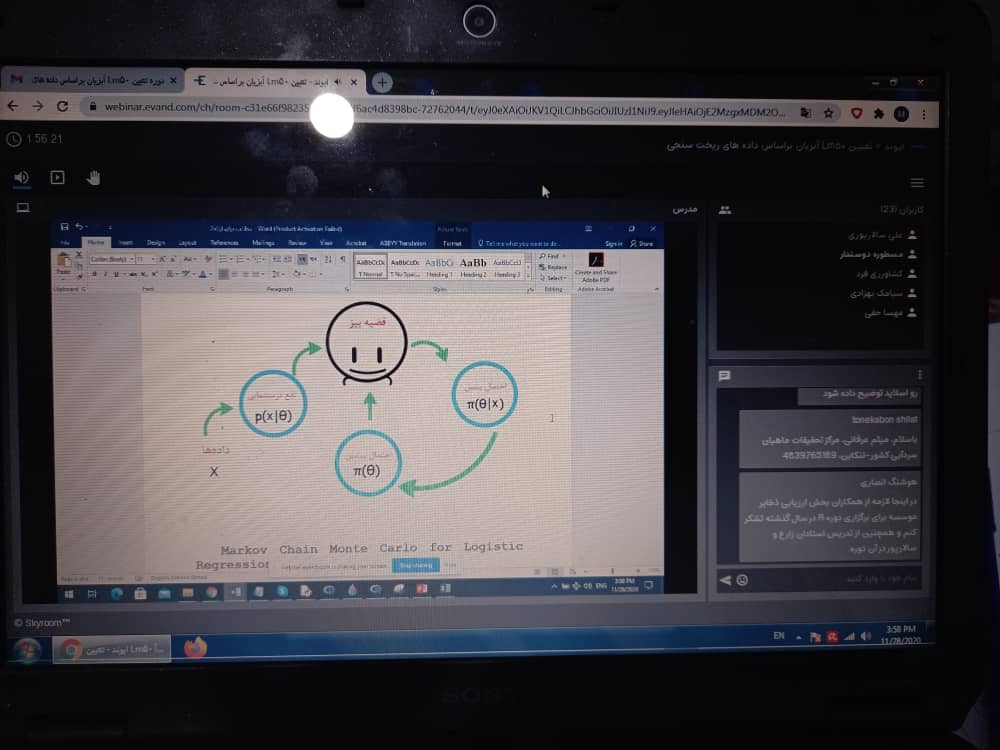This screenshot has height=750, width=1000.
Task: Open the Skyroom hamburger menu
Action: (917, 183)
